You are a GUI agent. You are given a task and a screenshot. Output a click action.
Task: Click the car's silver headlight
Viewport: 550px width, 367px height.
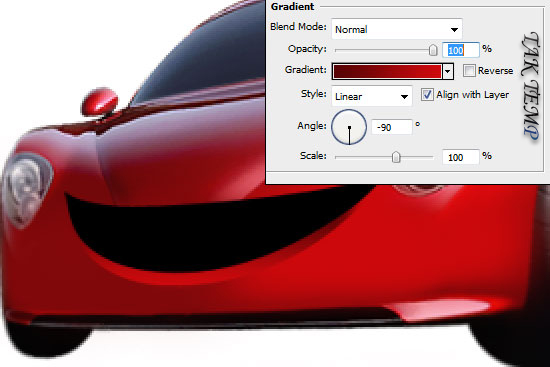tap(27, 189)
